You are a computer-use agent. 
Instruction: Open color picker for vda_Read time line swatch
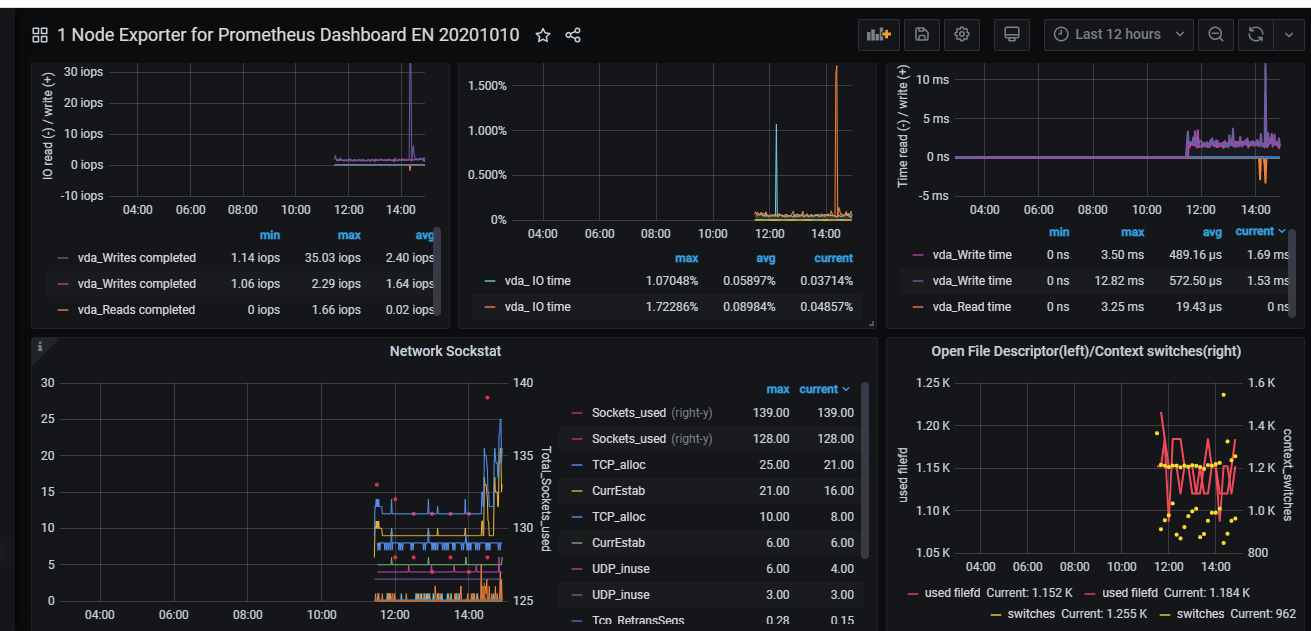pyautogui.click(x=918, y=307)
